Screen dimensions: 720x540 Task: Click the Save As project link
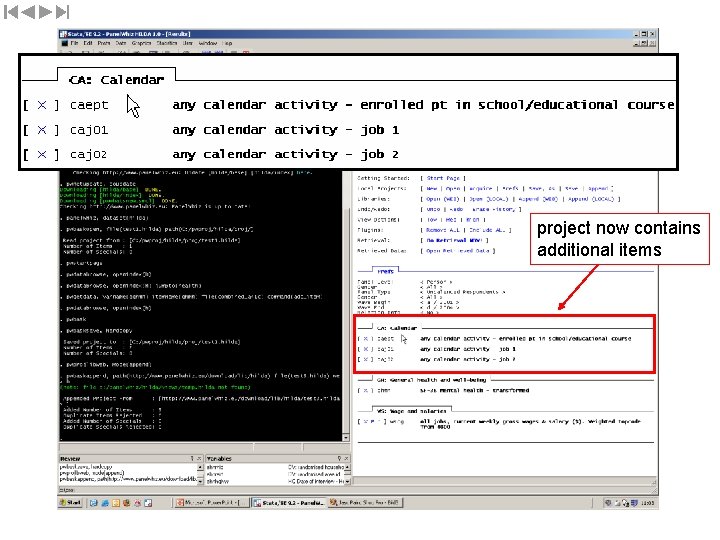542,188
